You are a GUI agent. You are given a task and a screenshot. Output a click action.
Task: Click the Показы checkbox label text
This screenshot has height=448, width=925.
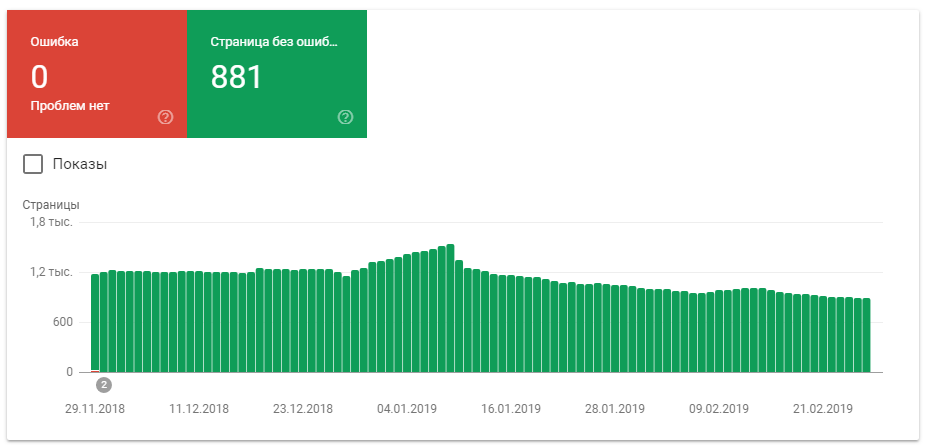click(79, 164)
